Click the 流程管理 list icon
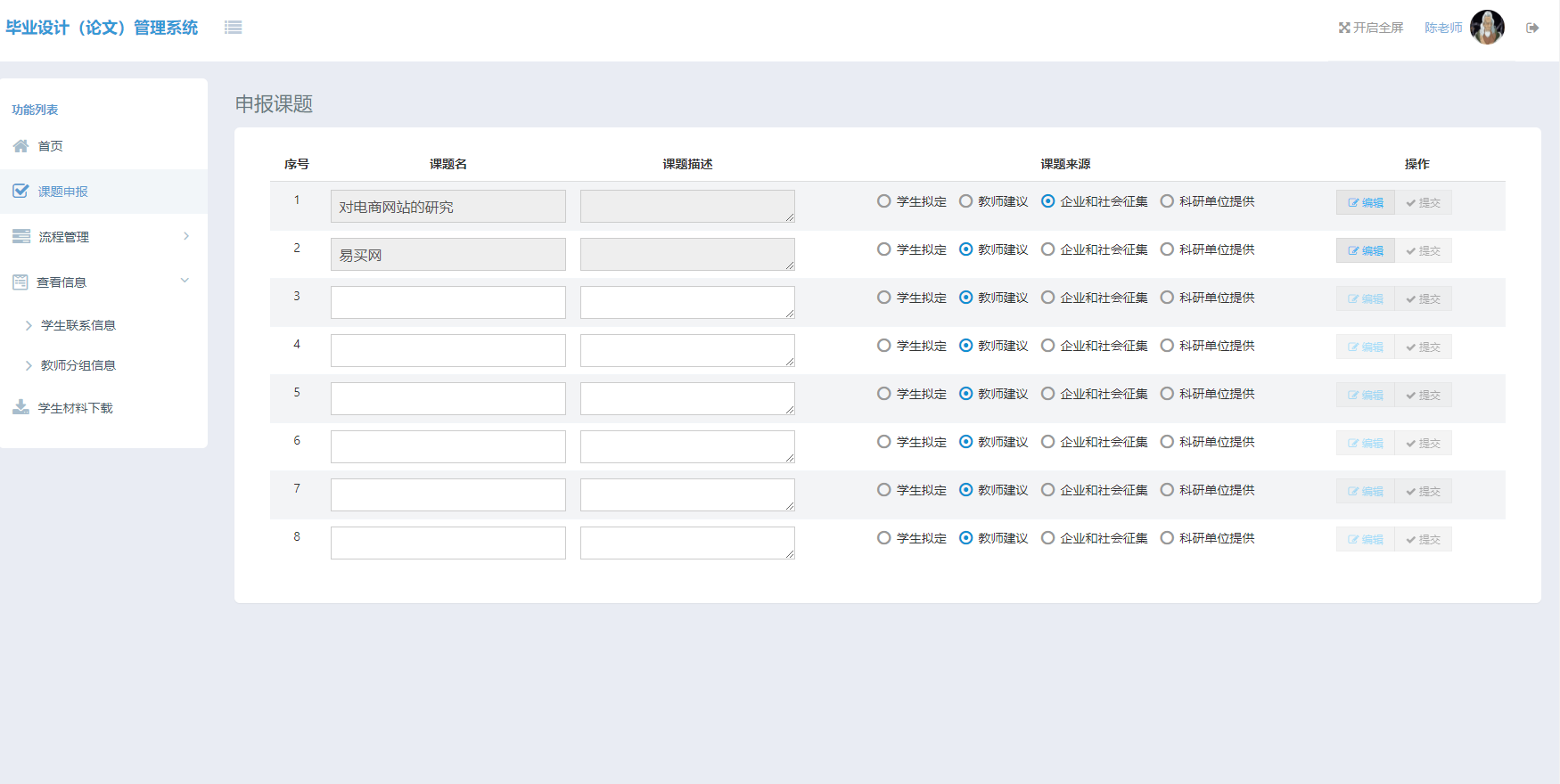The image size is (1560, 784). tap(21, 236)
